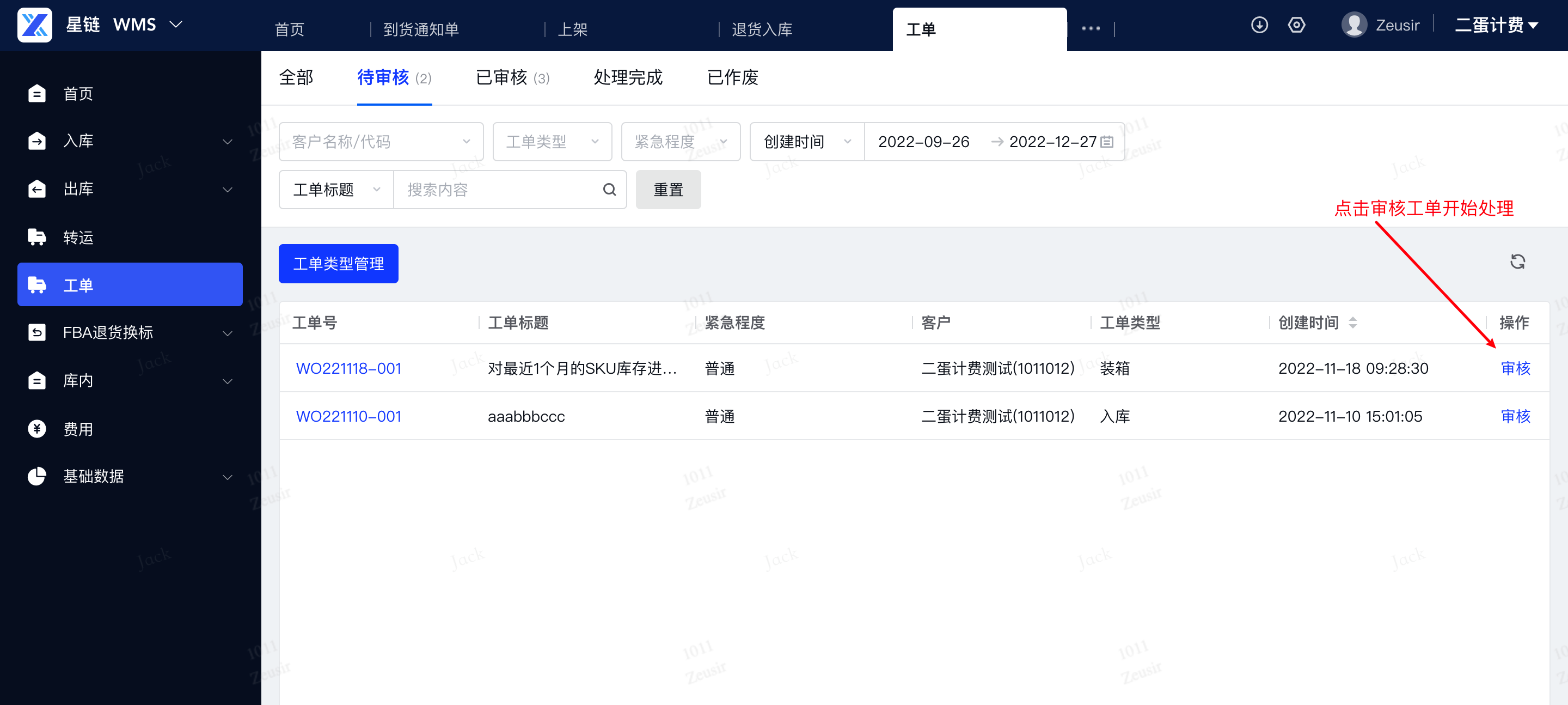Click the 工单类型管理 button
The height and width of the screenshot is (705, 1568).
pos(339,264)
